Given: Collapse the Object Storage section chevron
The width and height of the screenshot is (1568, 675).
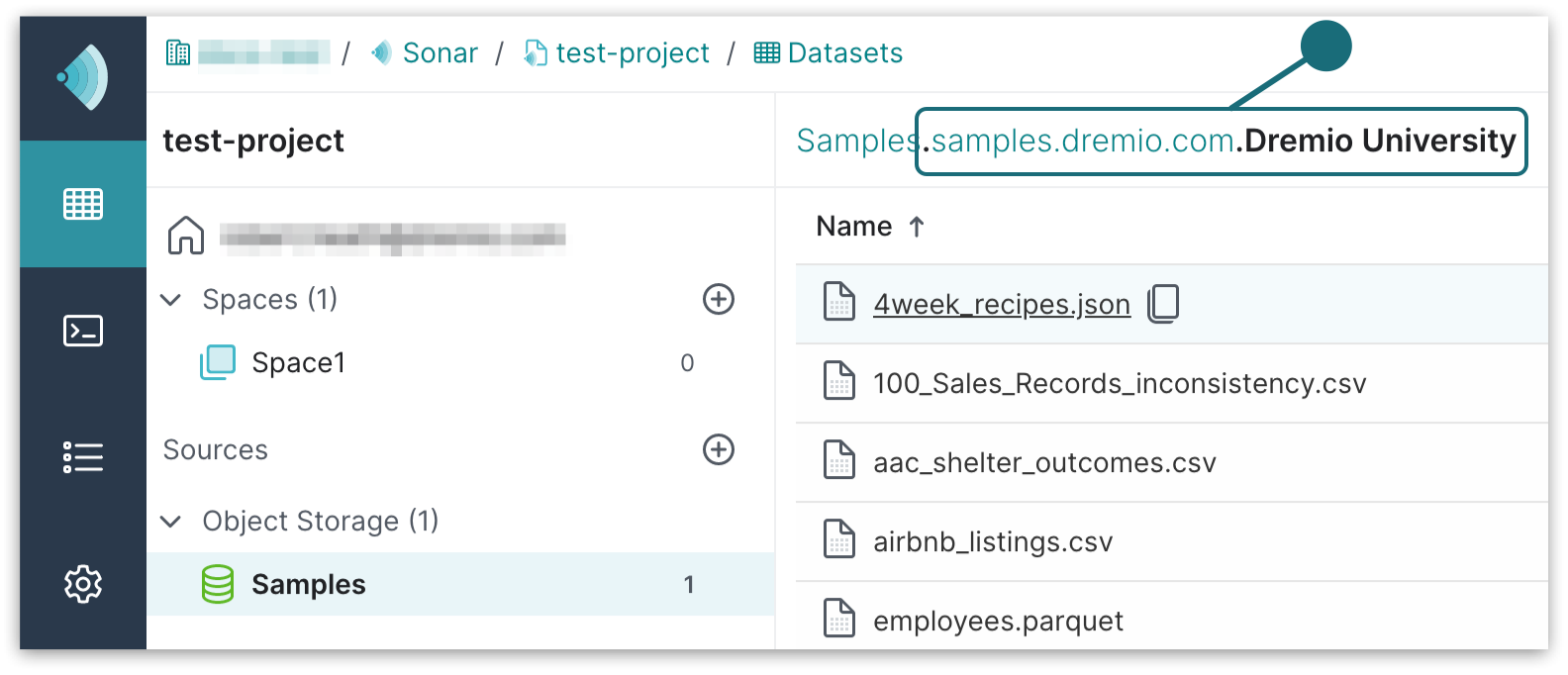Looking at the screenshot, I should click(x=171, y=521).
